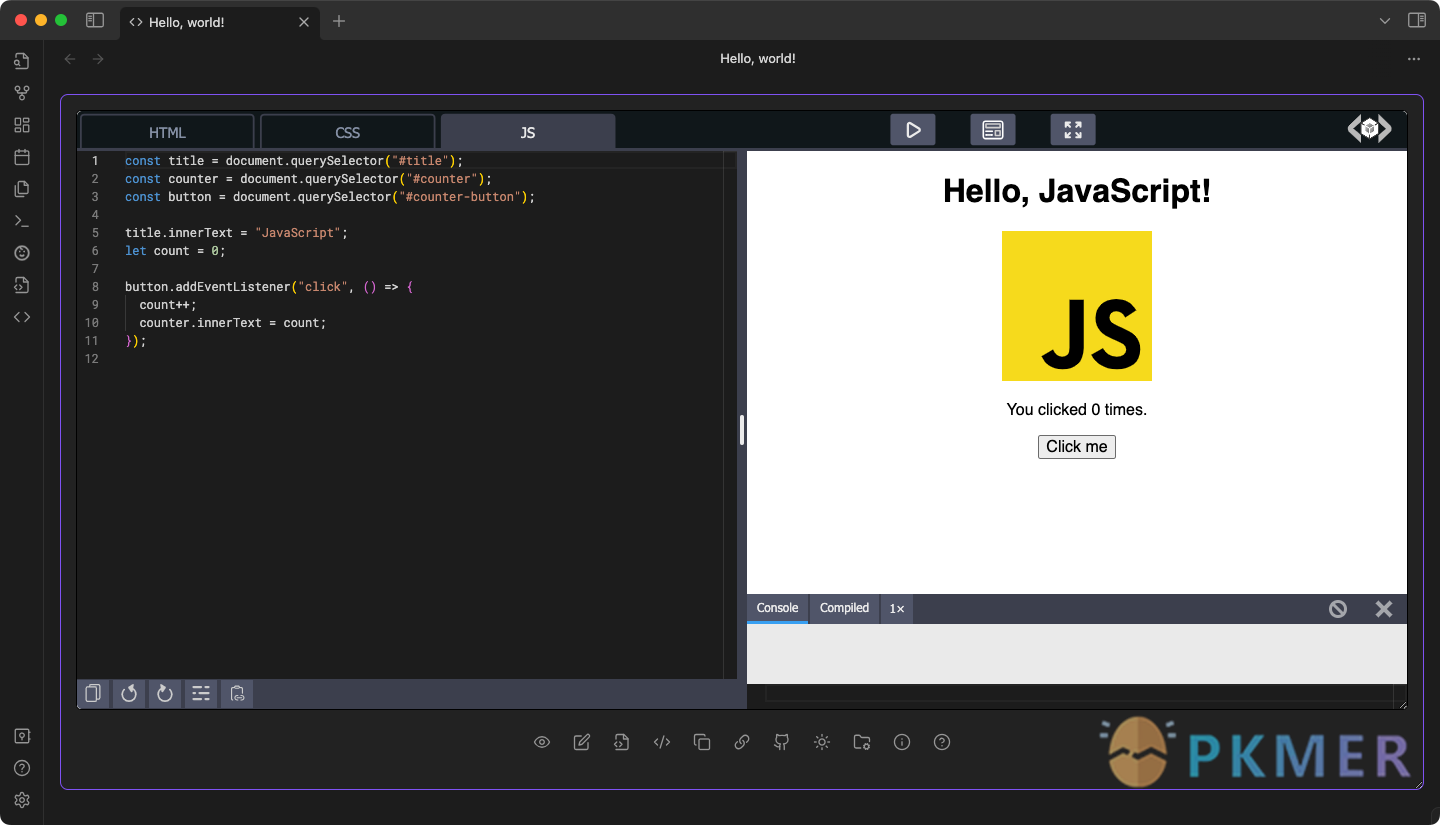Open the file search icon in left ribbon
This screenshot has width=1440, height=825.
pos(22,61)
